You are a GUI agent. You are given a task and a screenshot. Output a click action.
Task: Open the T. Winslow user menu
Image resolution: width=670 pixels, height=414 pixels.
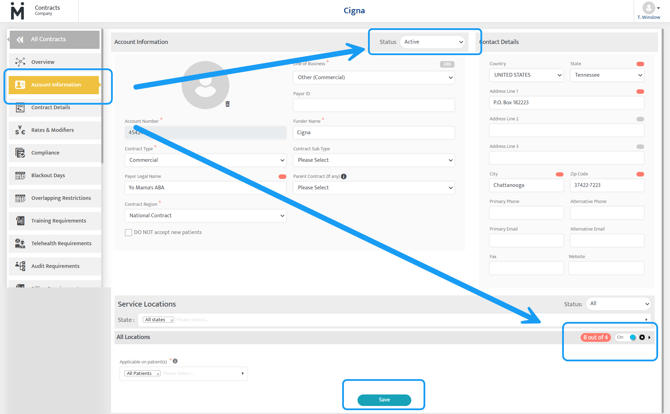point(649,11)
